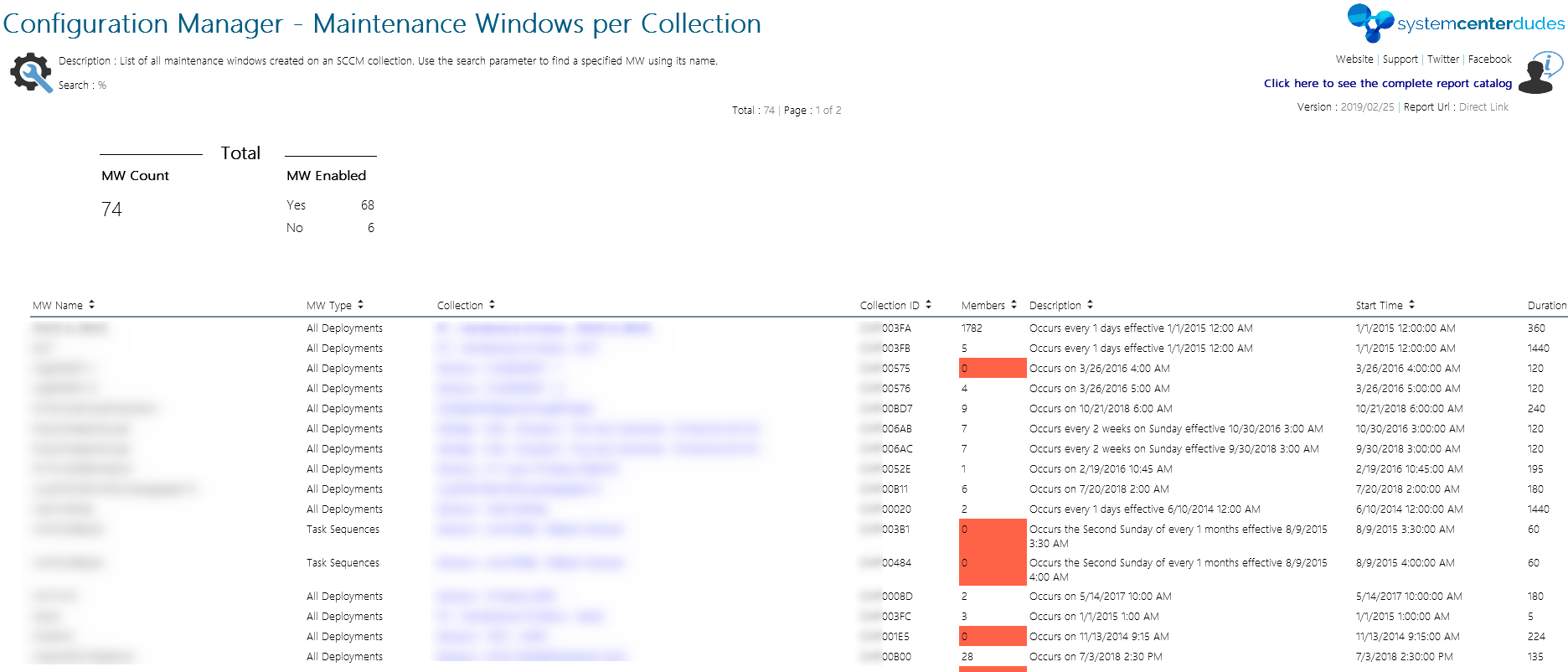Click here to see the complete report catalog

click(x=1388, y=83)
